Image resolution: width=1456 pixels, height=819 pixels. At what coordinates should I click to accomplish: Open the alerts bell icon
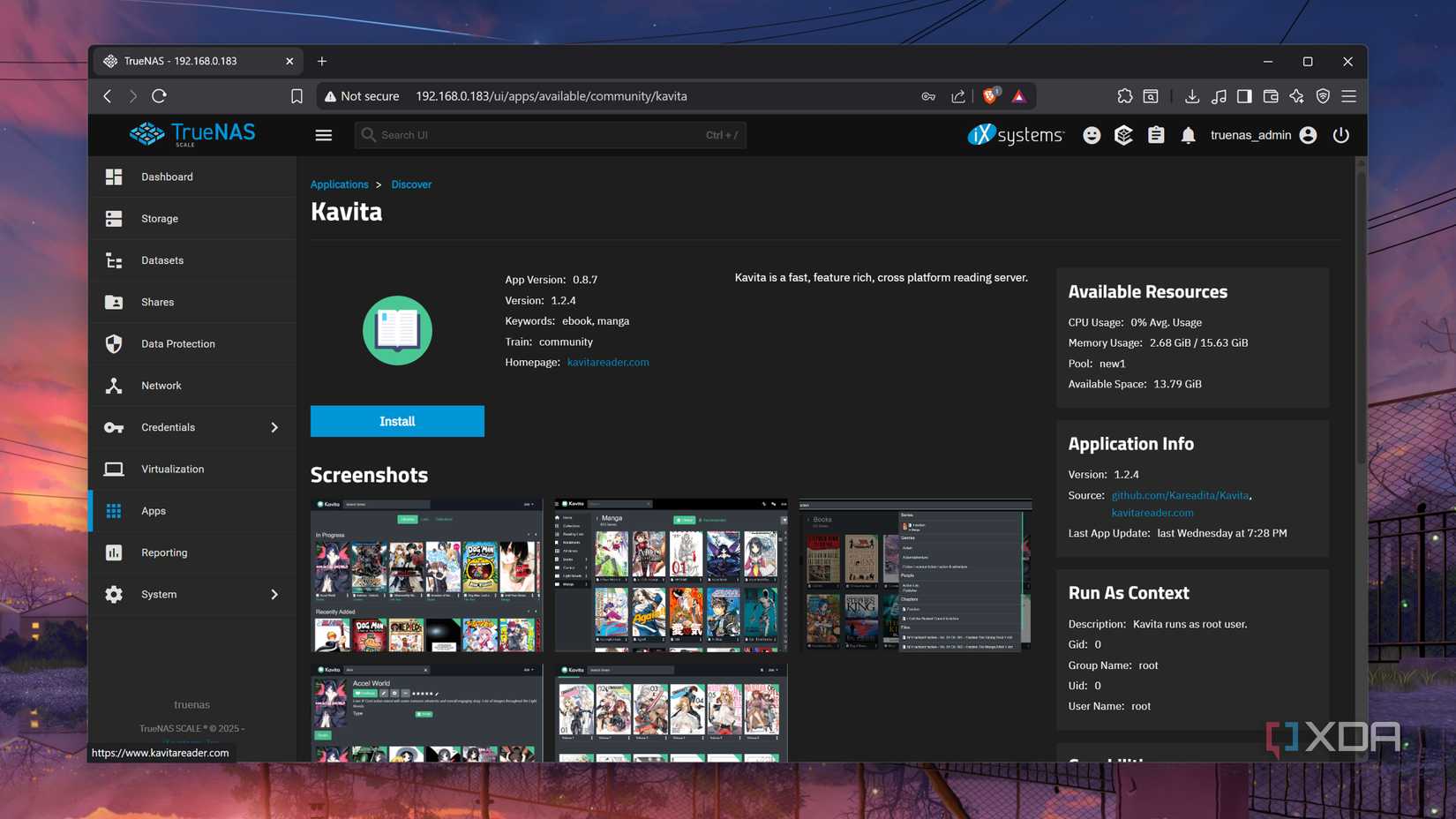[1189, 135]
